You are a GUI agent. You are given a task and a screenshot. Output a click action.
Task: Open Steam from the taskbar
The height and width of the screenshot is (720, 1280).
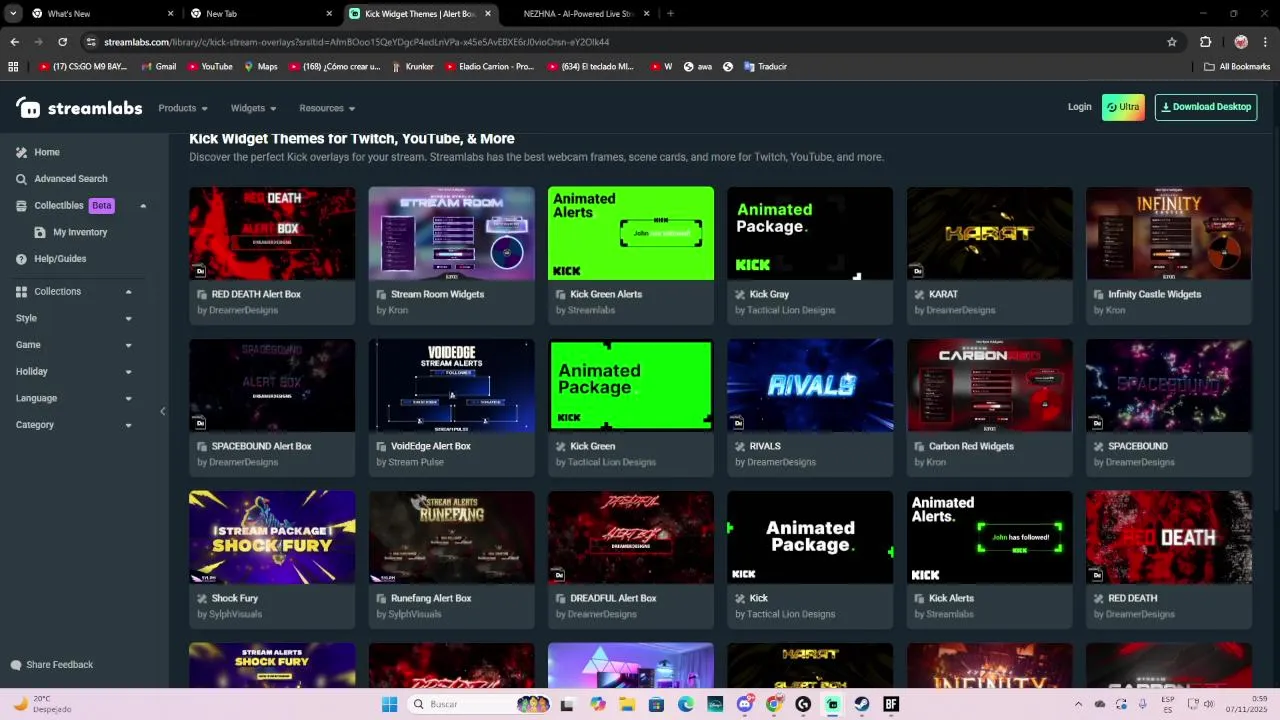pos(861,704)
